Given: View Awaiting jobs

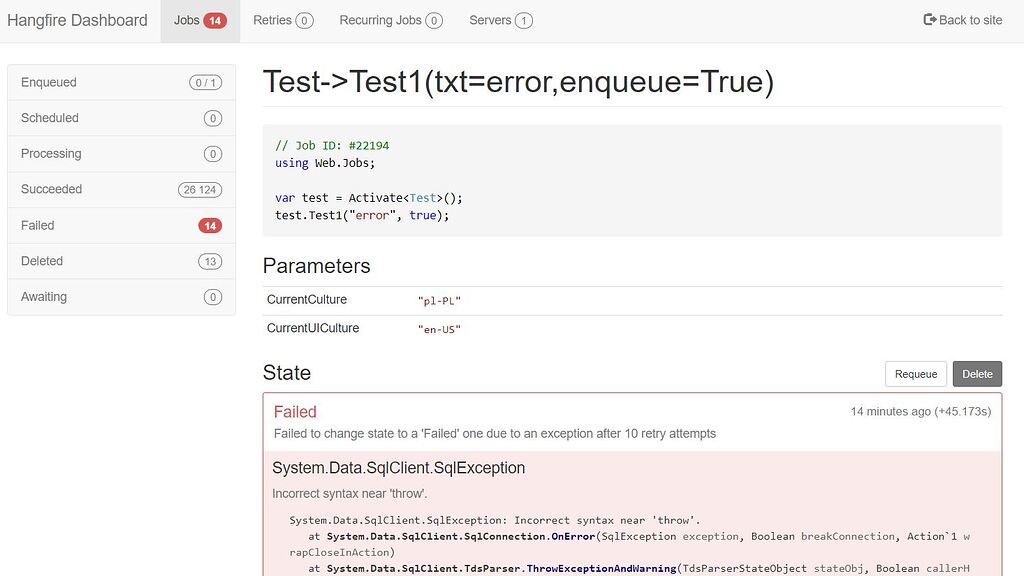Looking at the screenshot, I should [x=121, y=297].
